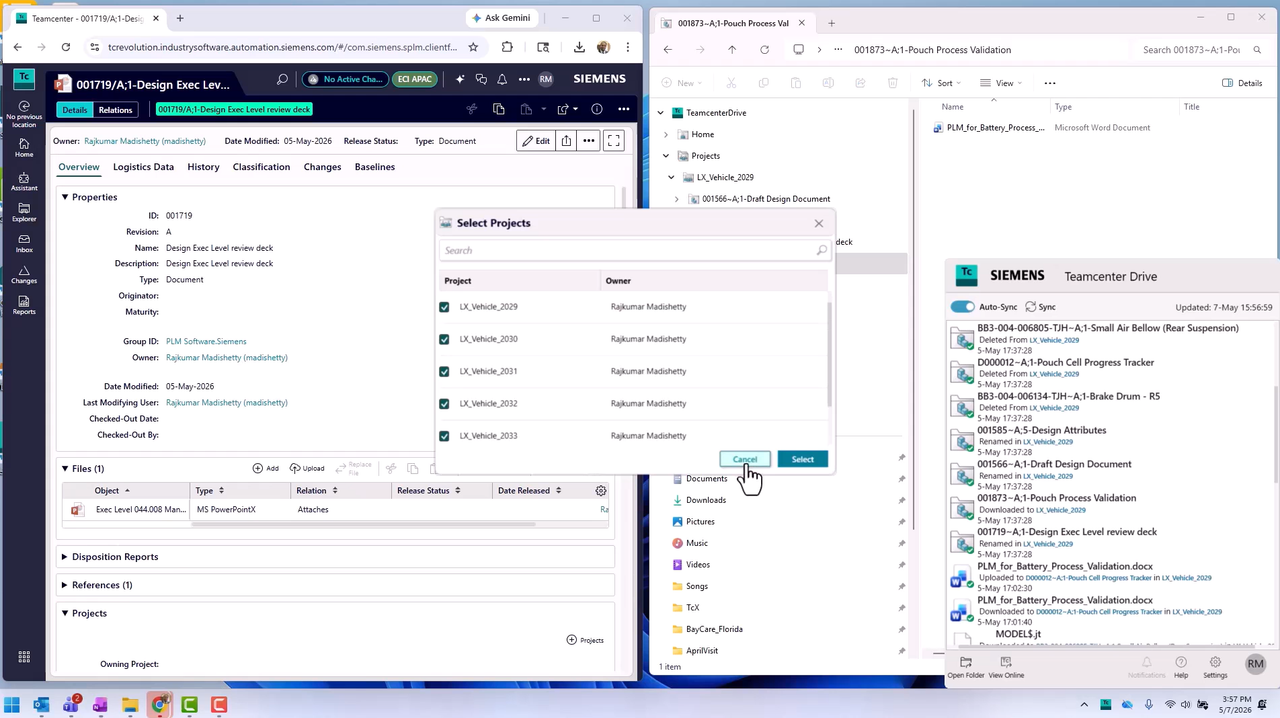1280x718 pixels.
Task: Open the Assistant in Teamcenter sidebar
Action: tap(24, 180)
